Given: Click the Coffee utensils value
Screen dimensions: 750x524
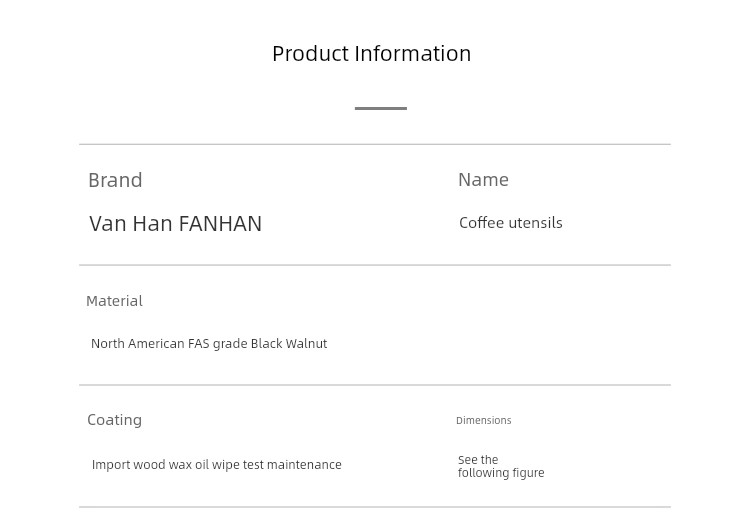Looking at the screenshot, I should [510, 223].
